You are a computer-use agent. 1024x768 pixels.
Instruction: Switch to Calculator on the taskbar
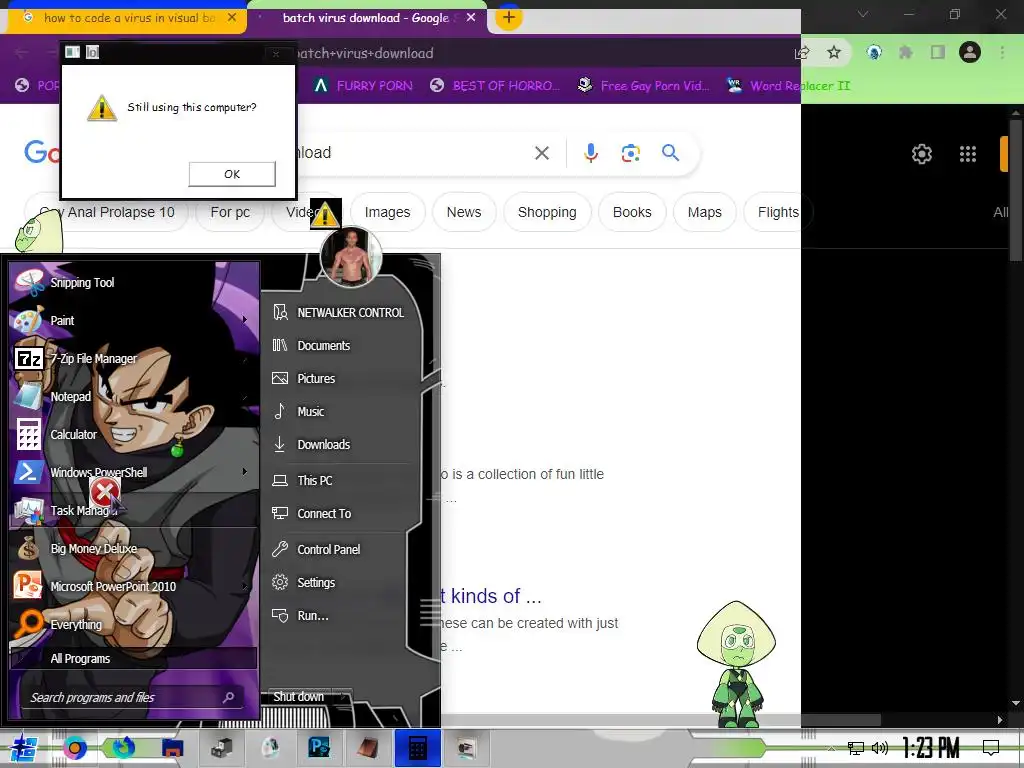pos(418,748)
